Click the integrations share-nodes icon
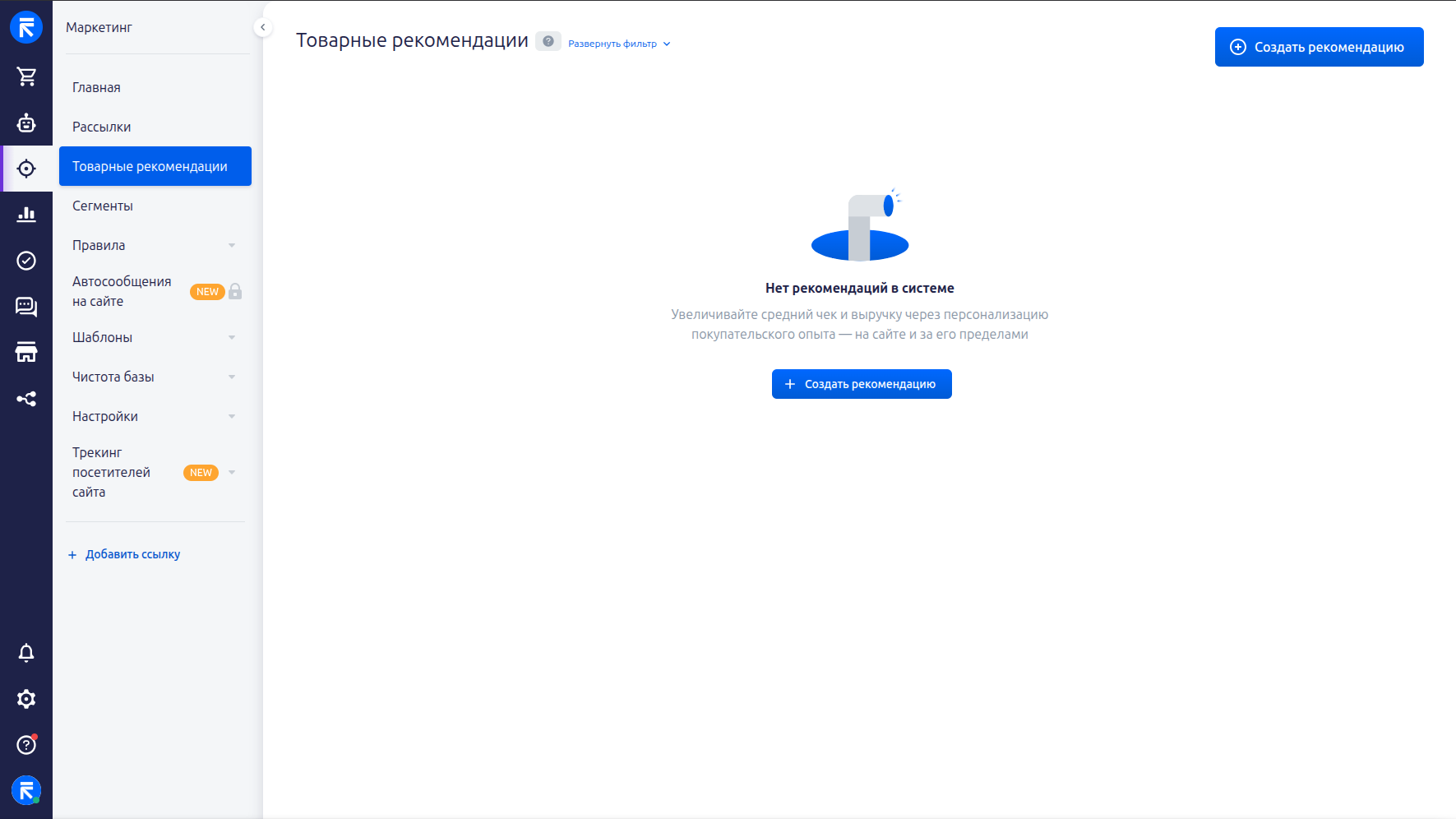The height and width of the screenshot is (819, 1456). (26, 400)
